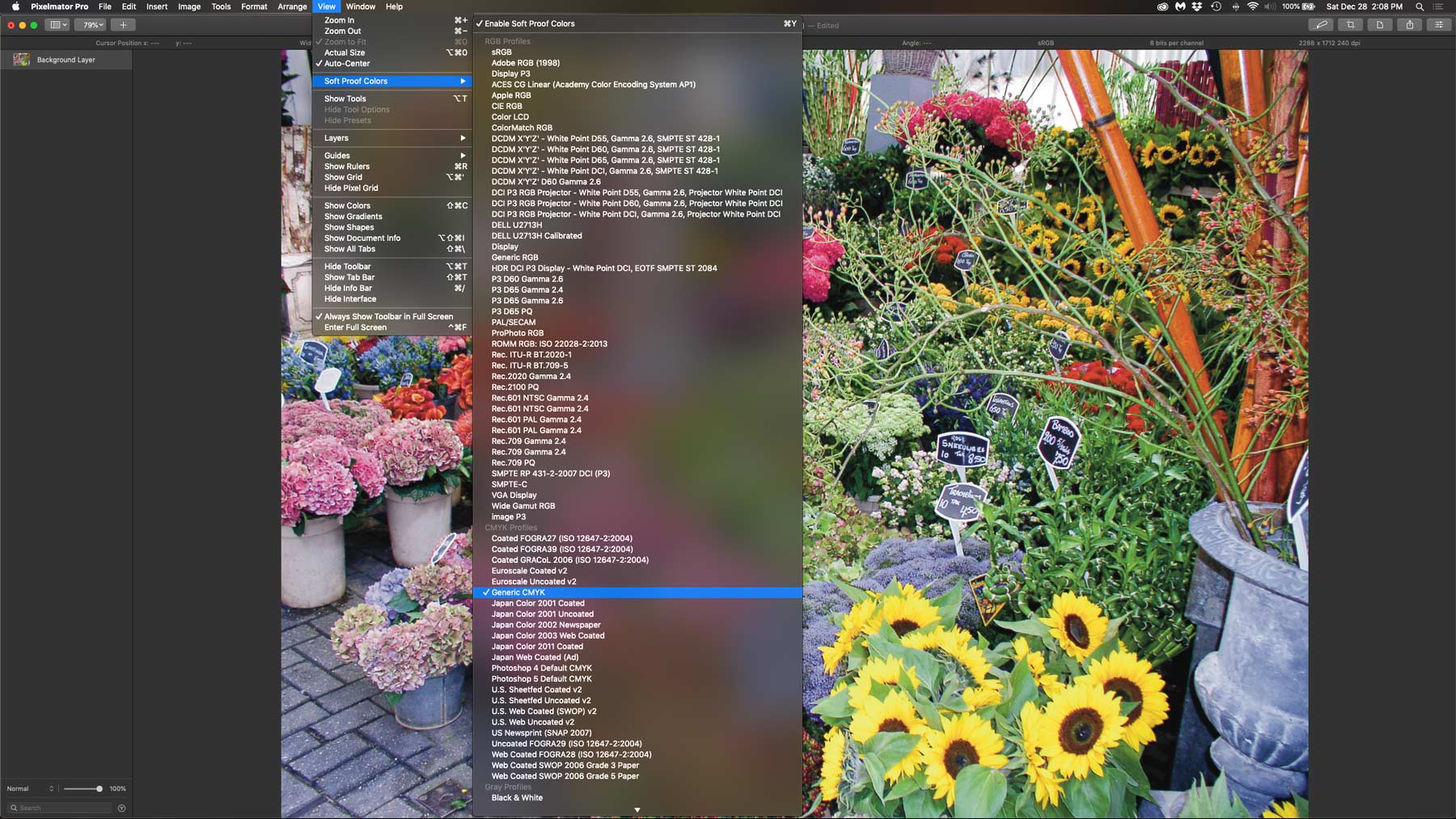The width and height of the screenshot is (1456, 819).
Task: Select the checked Generic CMYK profile
Action: pos(637,593)
